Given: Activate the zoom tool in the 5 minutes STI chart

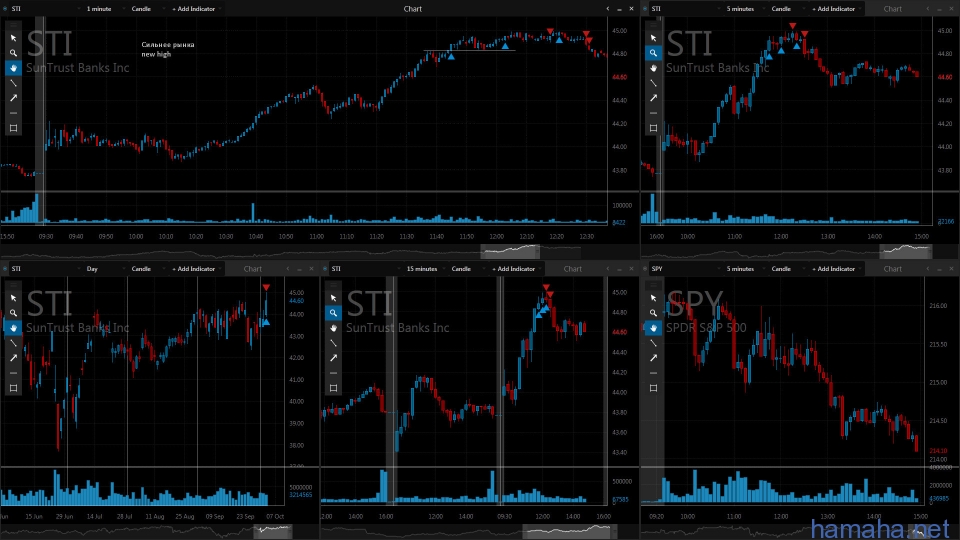Looking at the screenshot, I should 653,53.
